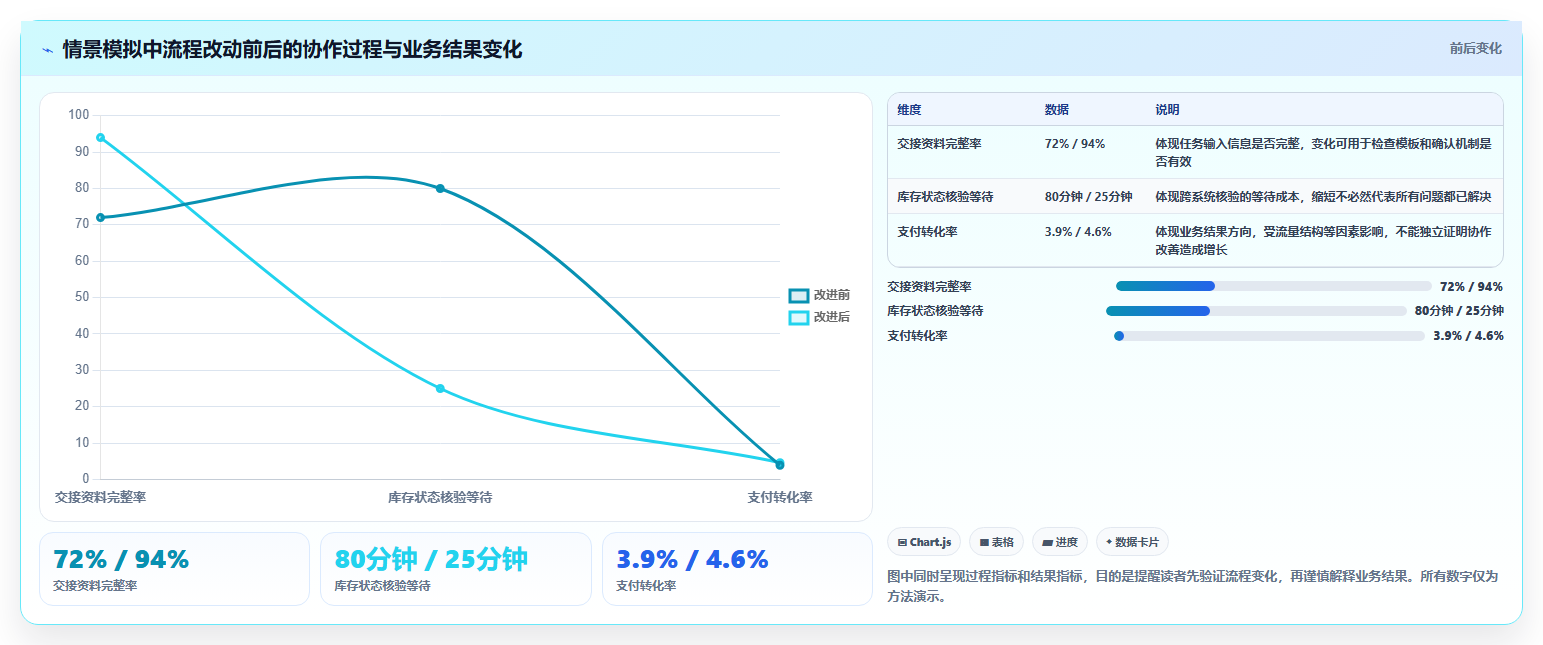The height and width of the screenshot is (645, 1543).
Task: Click the 改进前 data point at 80
Action: [440, 188]
